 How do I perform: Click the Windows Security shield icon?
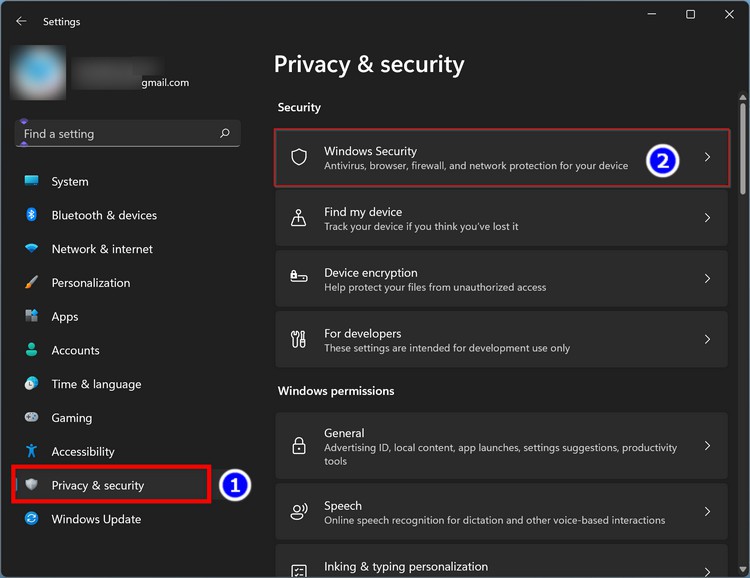(x=298, y=157)
